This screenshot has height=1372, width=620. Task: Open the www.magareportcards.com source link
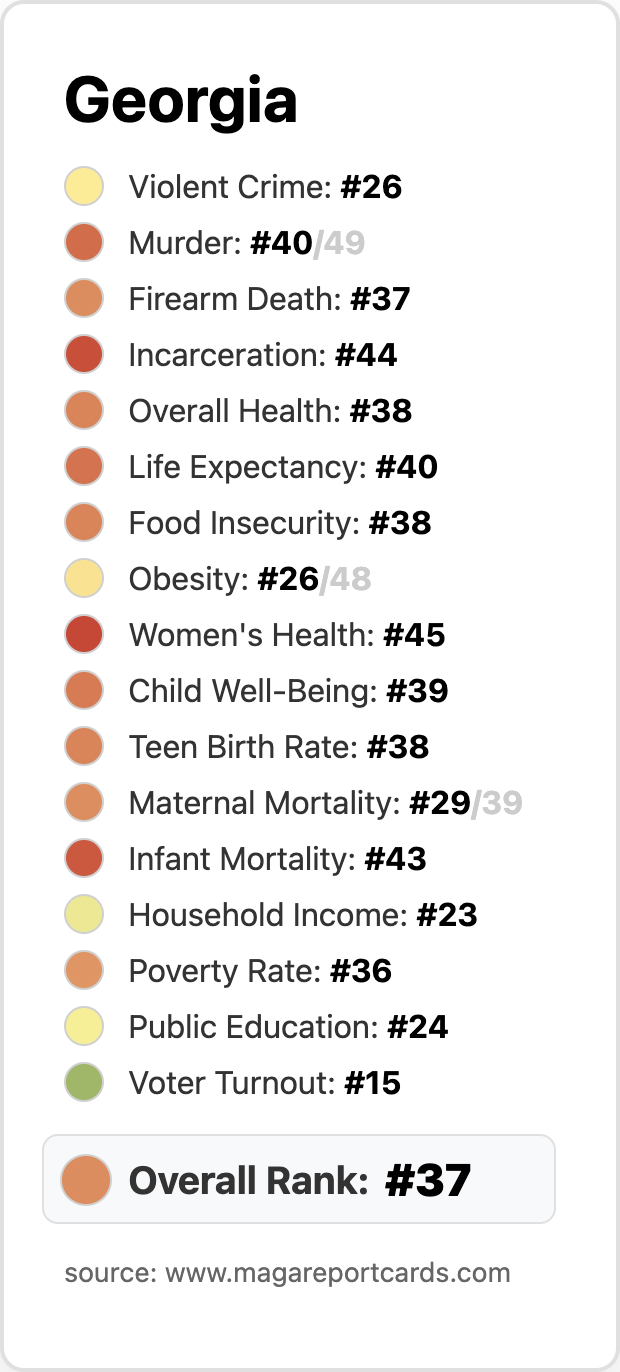tap(338, 1273)
